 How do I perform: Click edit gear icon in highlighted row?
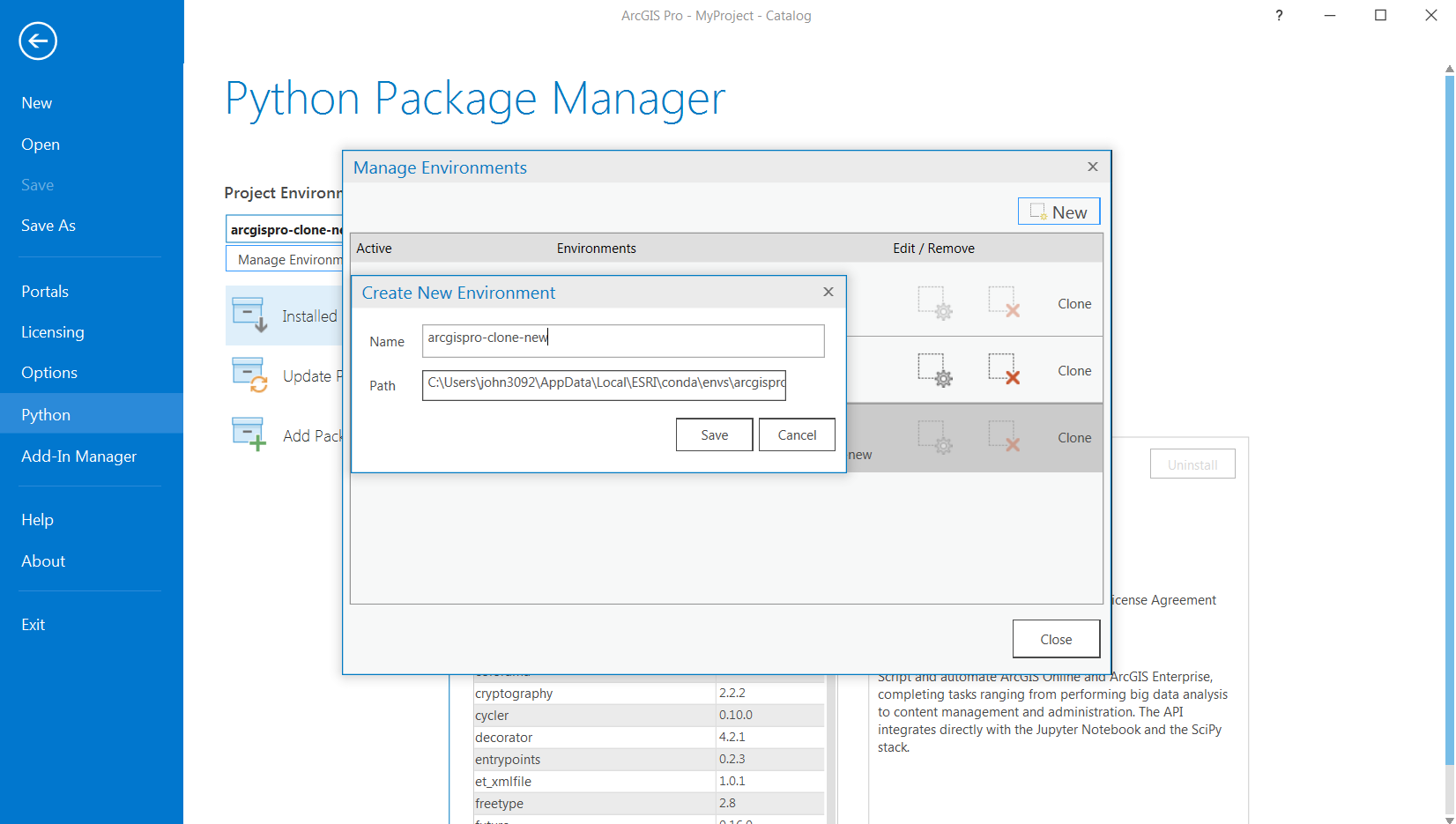pyautogui.click(x=935, y=436)
